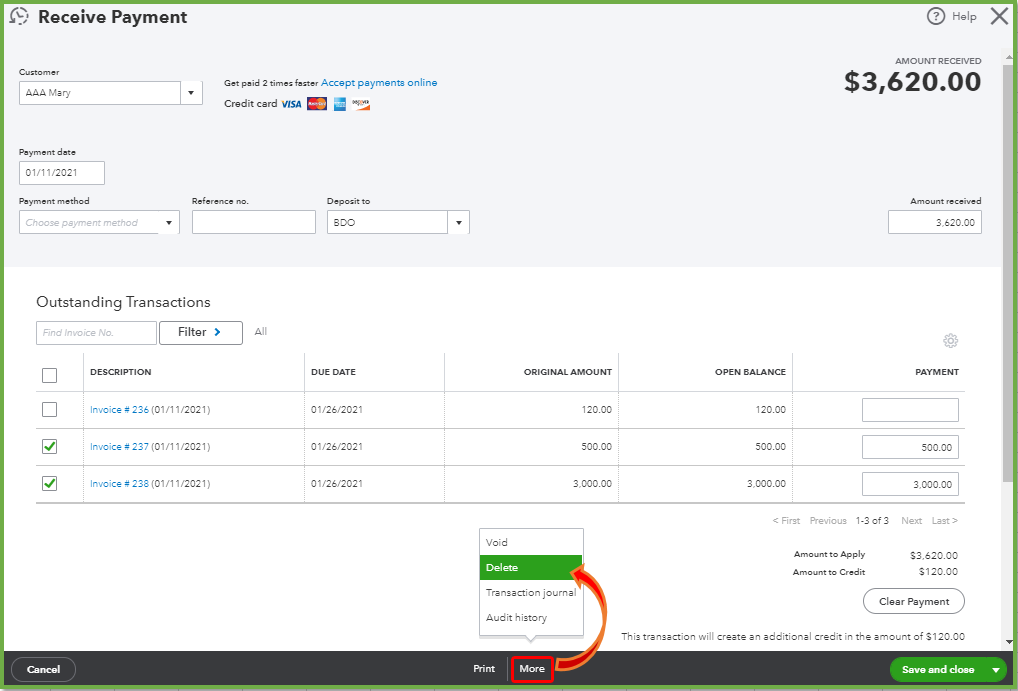
Task: Open the Customer dropdown
Action: tap(191, 92)
